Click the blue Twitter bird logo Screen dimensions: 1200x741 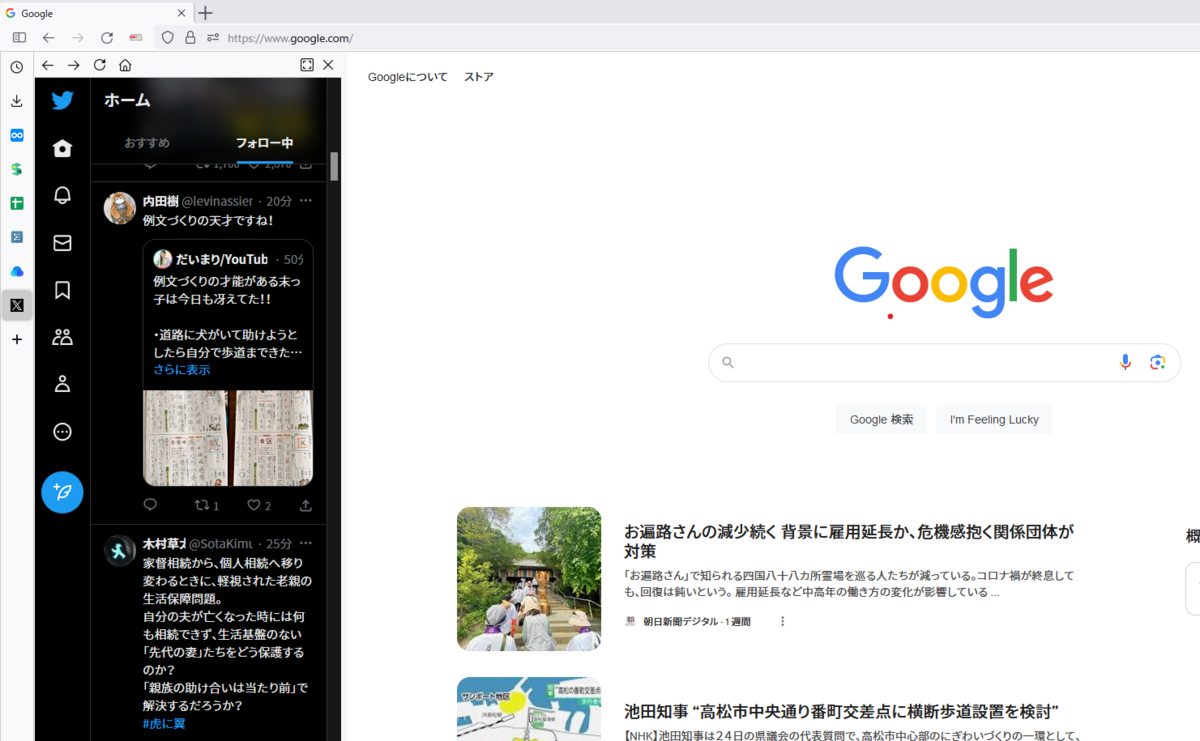tap(62, 100)
